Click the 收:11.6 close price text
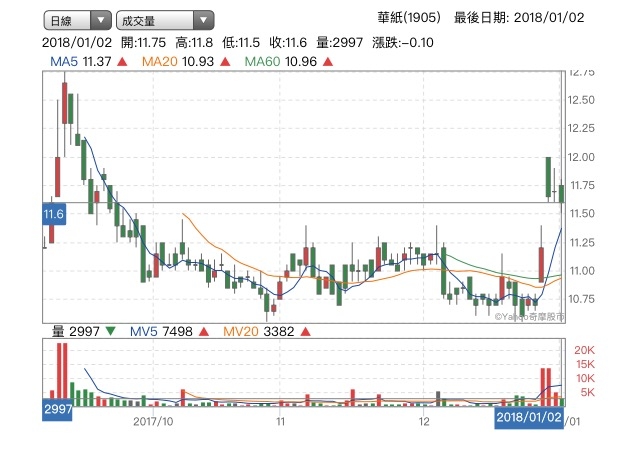Screen dimensions: 640x471 pyautogui.click(x=288, y=42)
